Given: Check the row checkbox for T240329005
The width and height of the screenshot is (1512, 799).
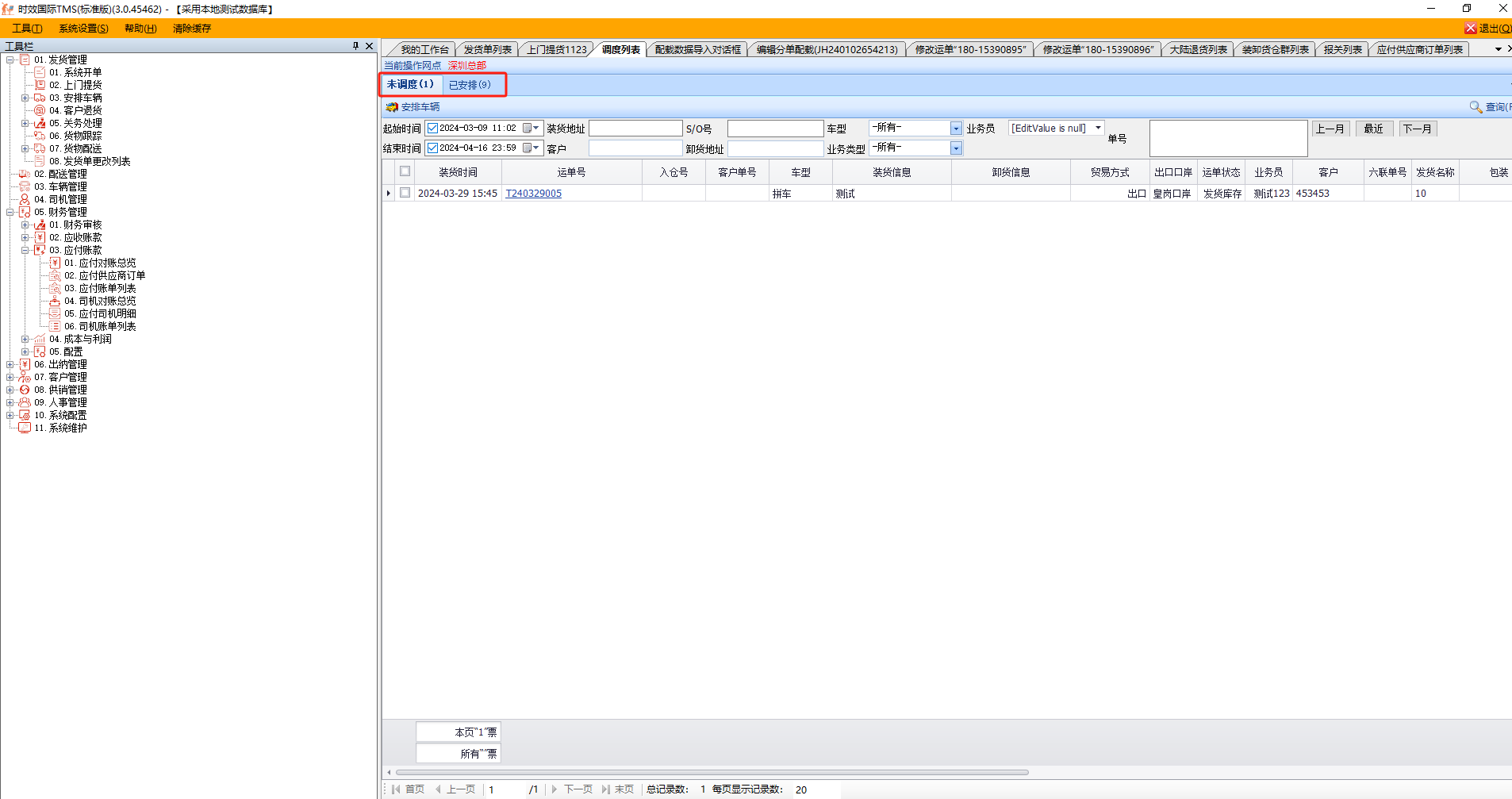Looking at the screenshot, I should pyautogui.click(x=405, y=193).
